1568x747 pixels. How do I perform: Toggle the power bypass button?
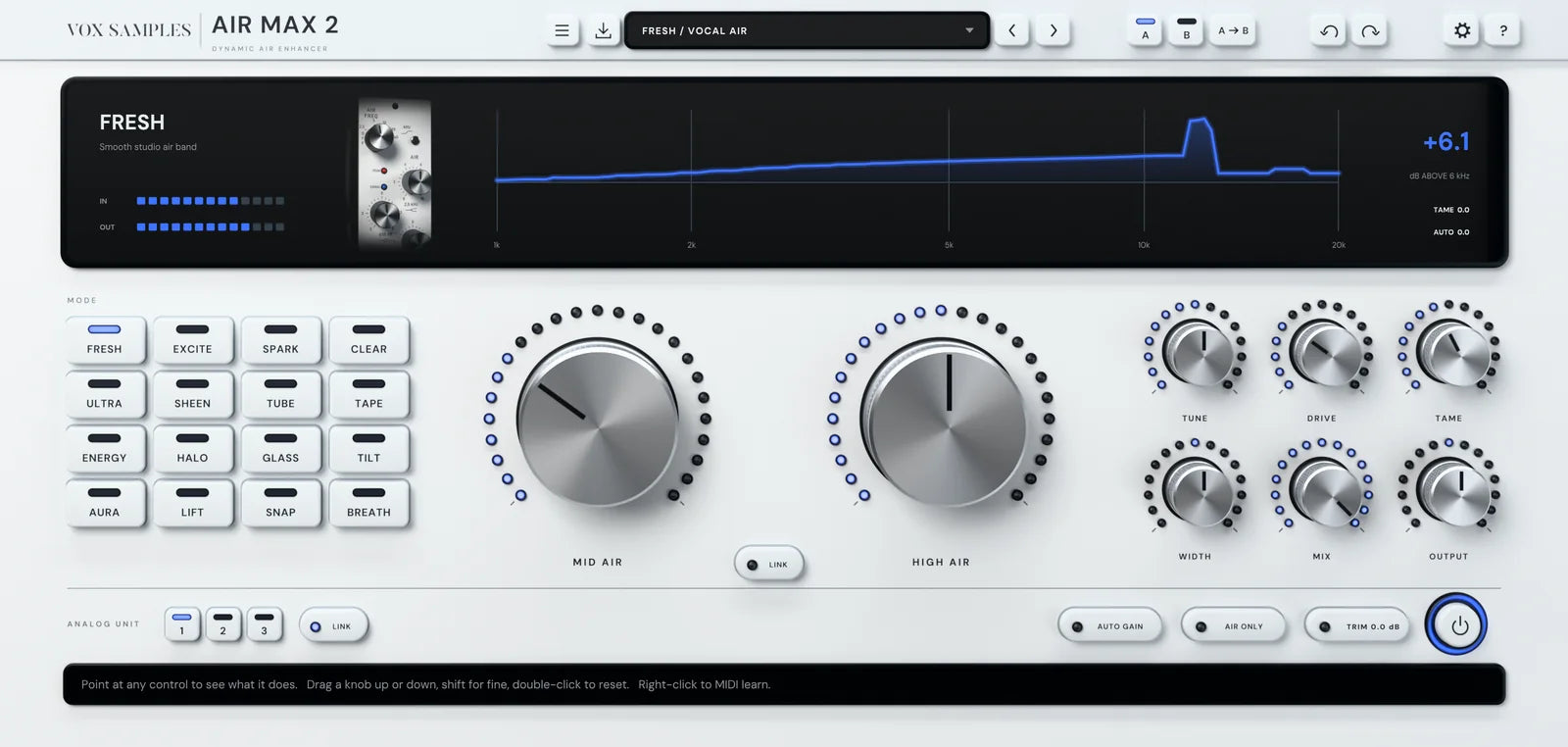(1457, 624)
